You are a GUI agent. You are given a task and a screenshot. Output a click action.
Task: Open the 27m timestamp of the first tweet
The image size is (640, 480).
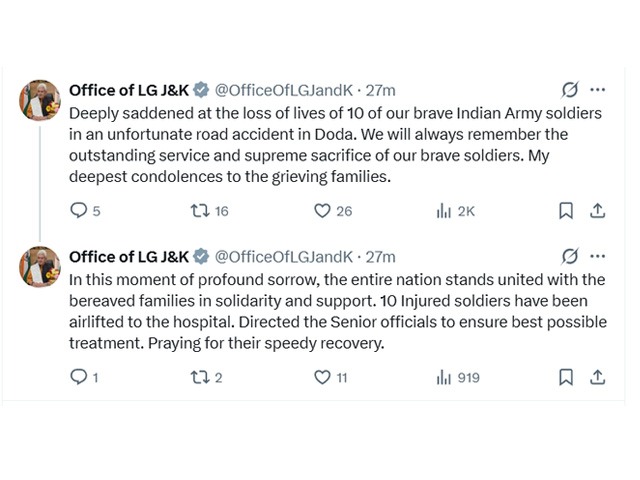382,89
